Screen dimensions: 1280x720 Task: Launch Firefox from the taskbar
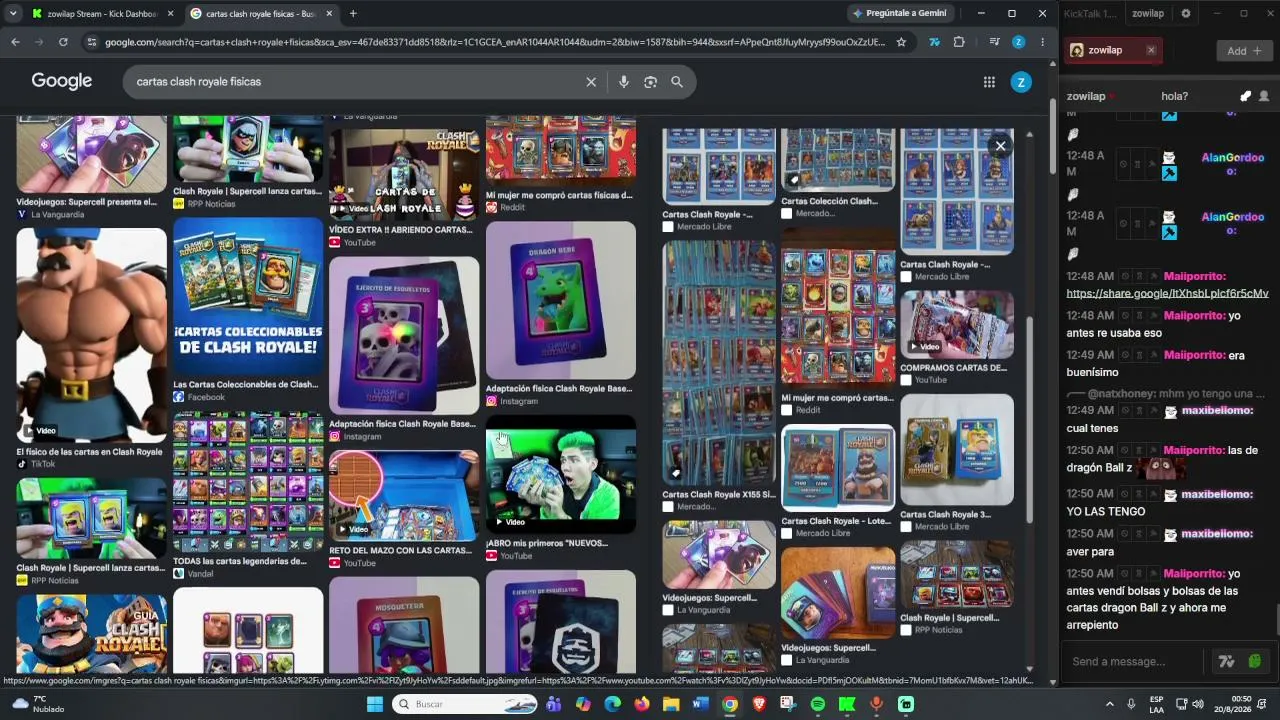(642, 704)
